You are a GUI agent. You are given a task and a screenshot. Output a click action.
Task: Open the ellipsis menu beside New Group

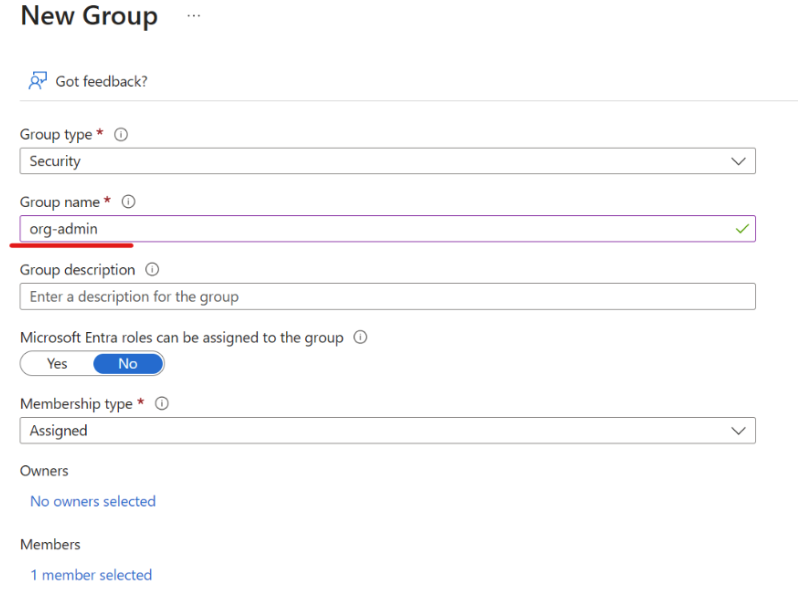click(194, 17)
